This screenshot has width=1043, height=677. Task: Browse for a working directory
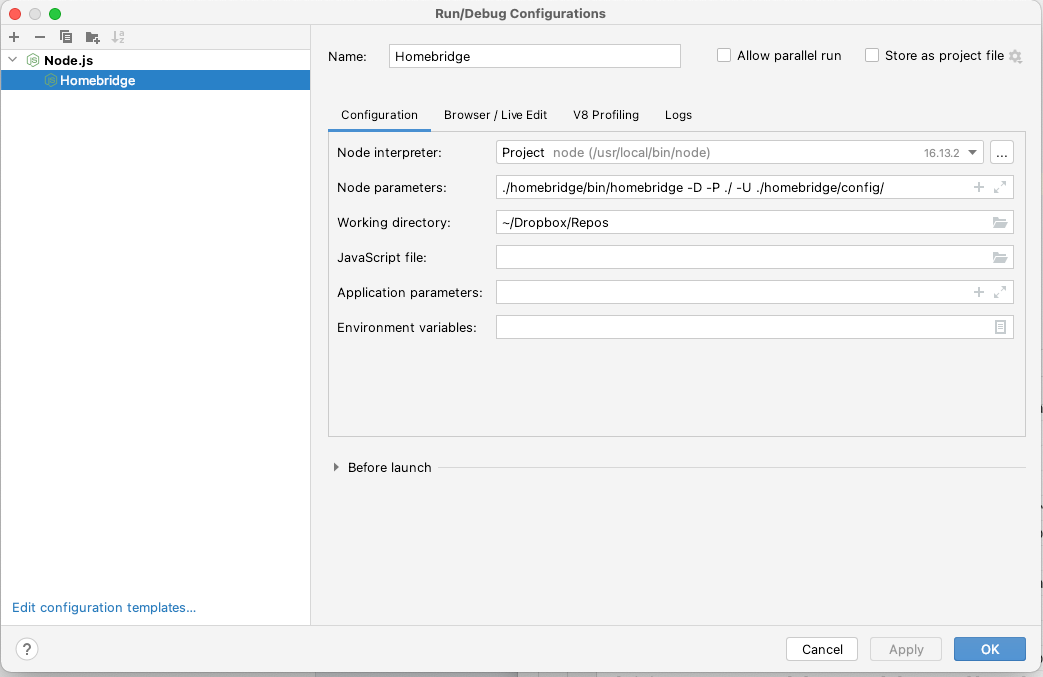pyautogui.click(x=999, y=222)
